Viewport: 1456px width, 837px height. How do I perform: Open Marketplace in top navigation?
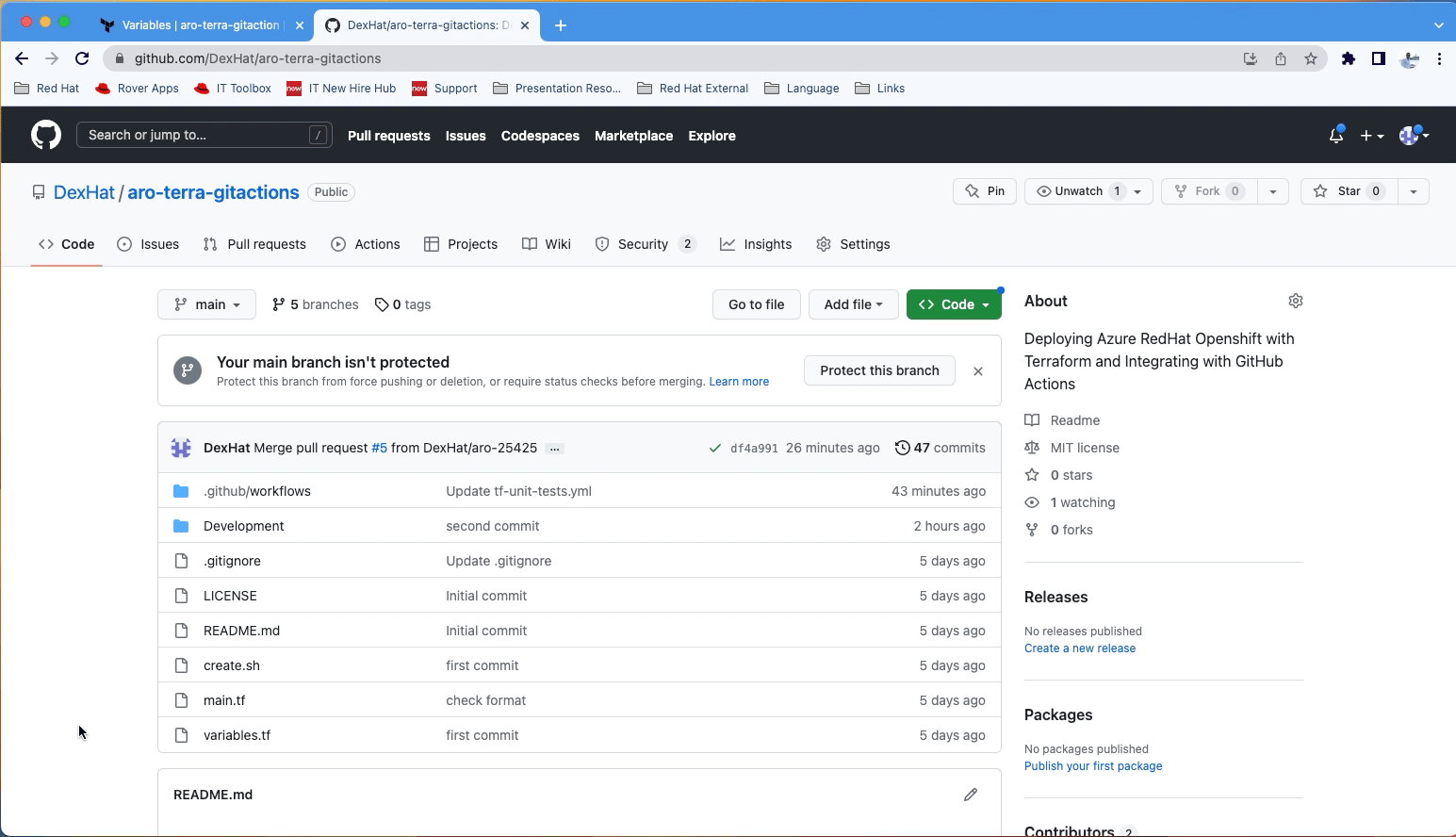pyautogui.click(x=633, y=136)
